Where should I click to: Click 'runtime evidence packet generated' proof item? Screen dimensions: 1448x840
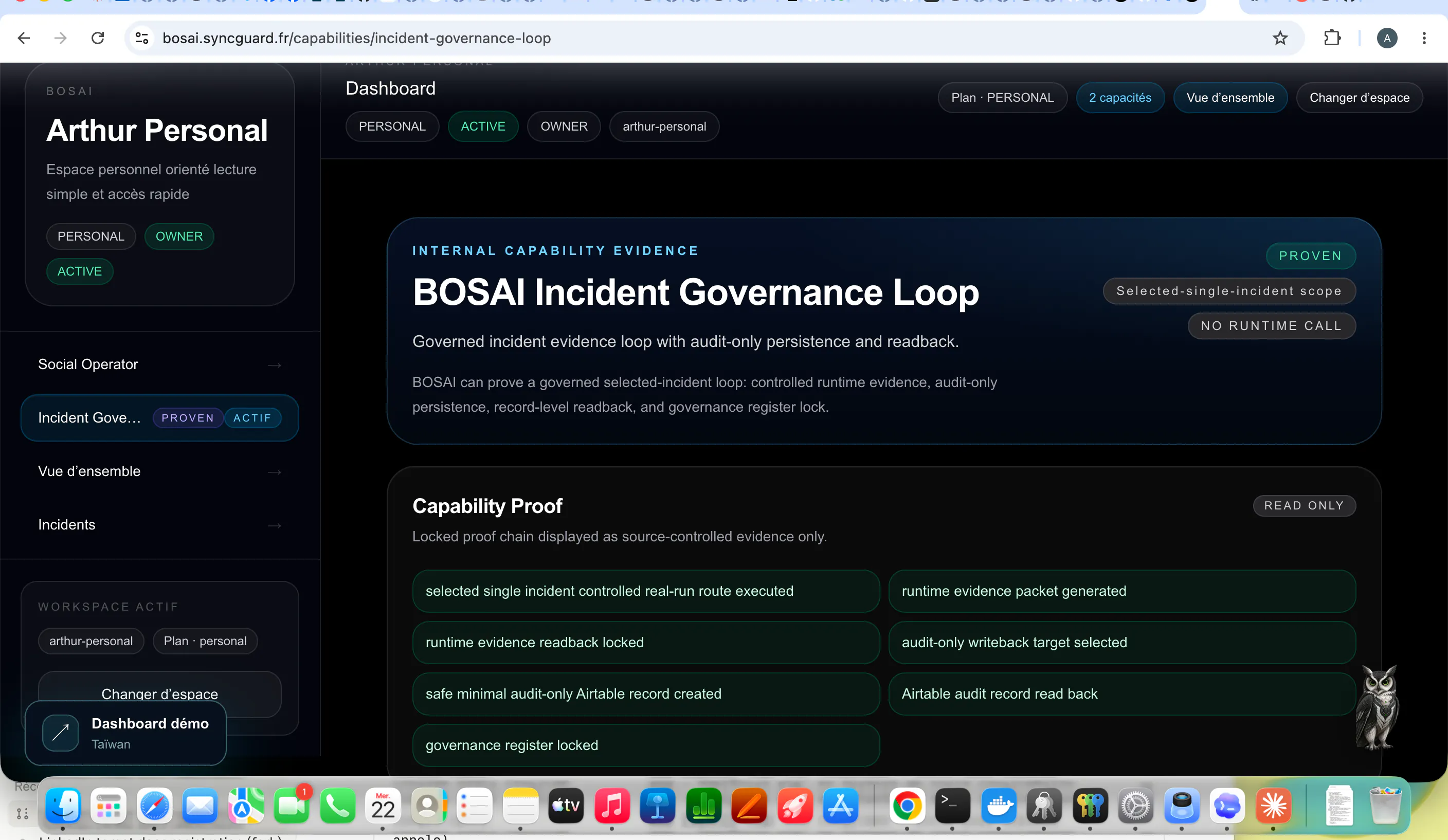click(x=1122, y=591)
